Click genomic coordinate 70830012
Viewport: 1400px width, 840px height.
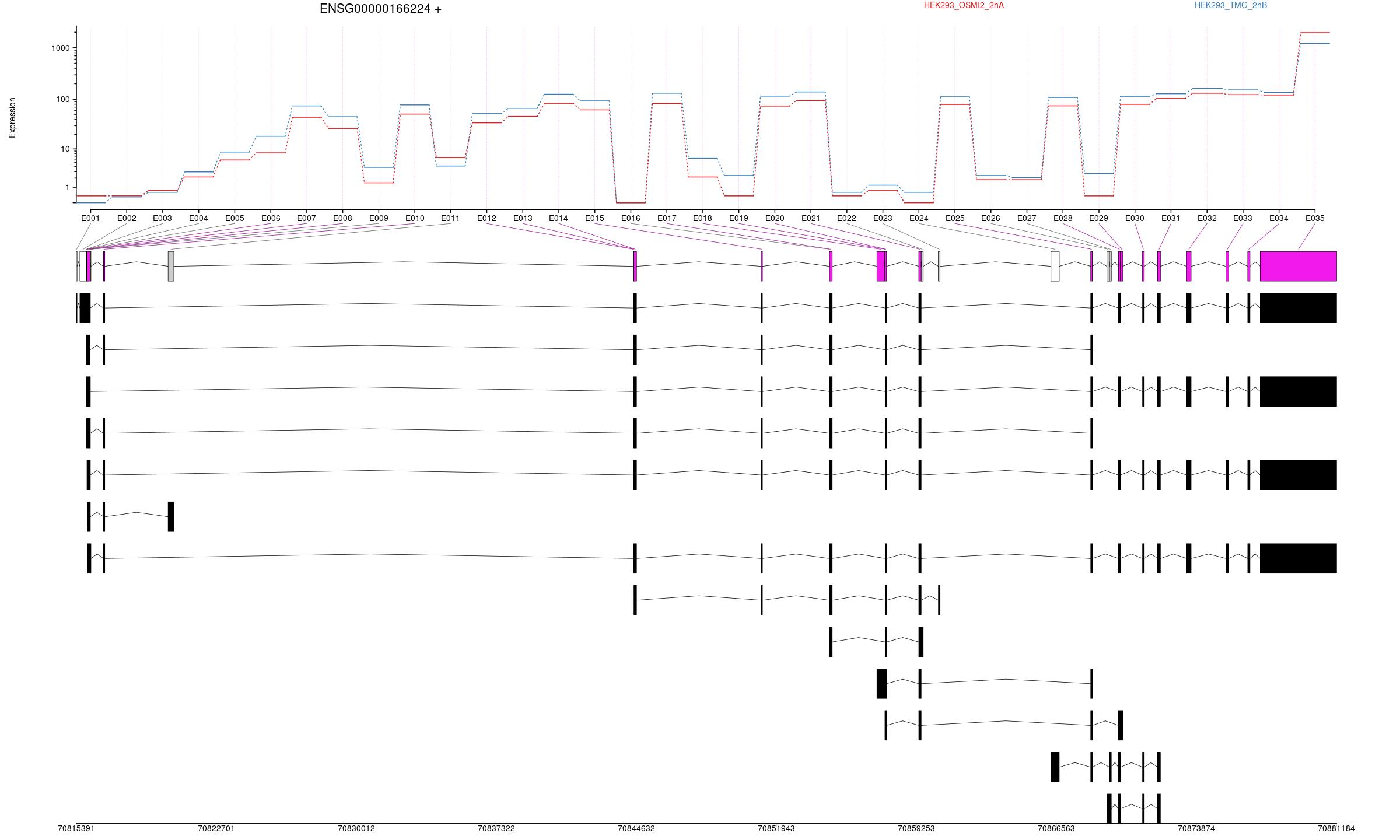tap(356, 828)
